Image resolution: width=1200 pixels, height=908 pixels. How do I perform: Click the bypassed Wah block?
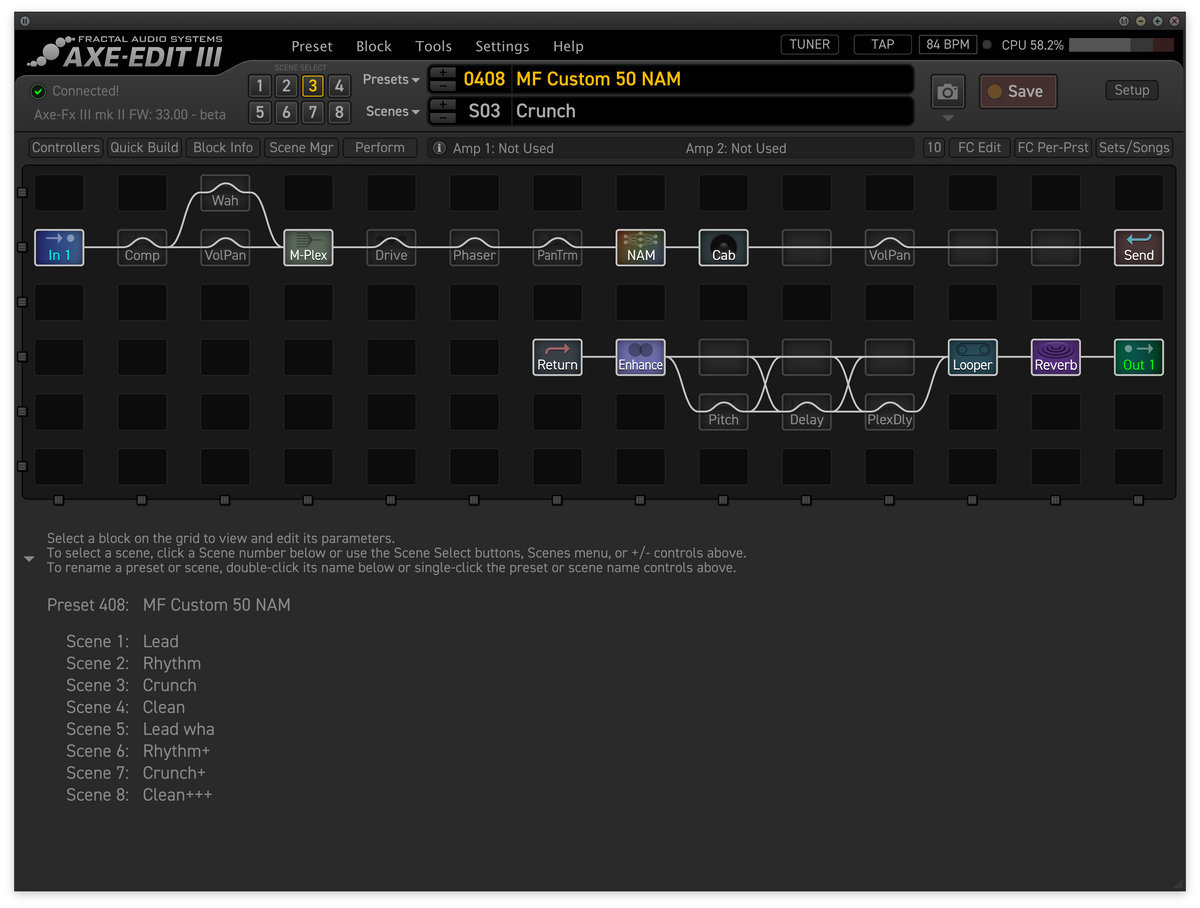225,193
